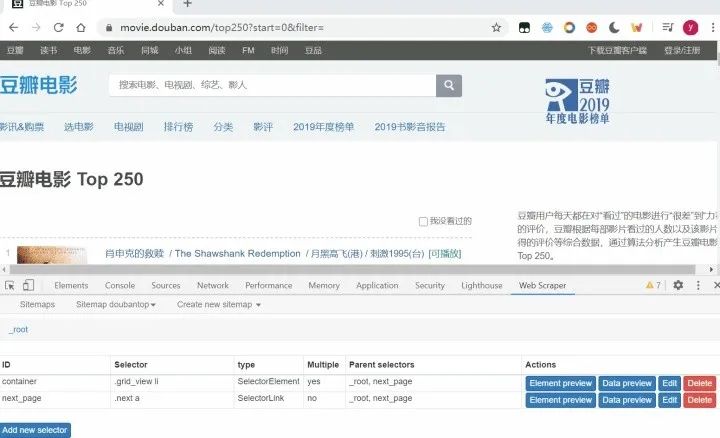Click the Douban search magnifier button
The height and width of the screenshot is (438, 720).
pyautogui.click(x=449, y=85)
